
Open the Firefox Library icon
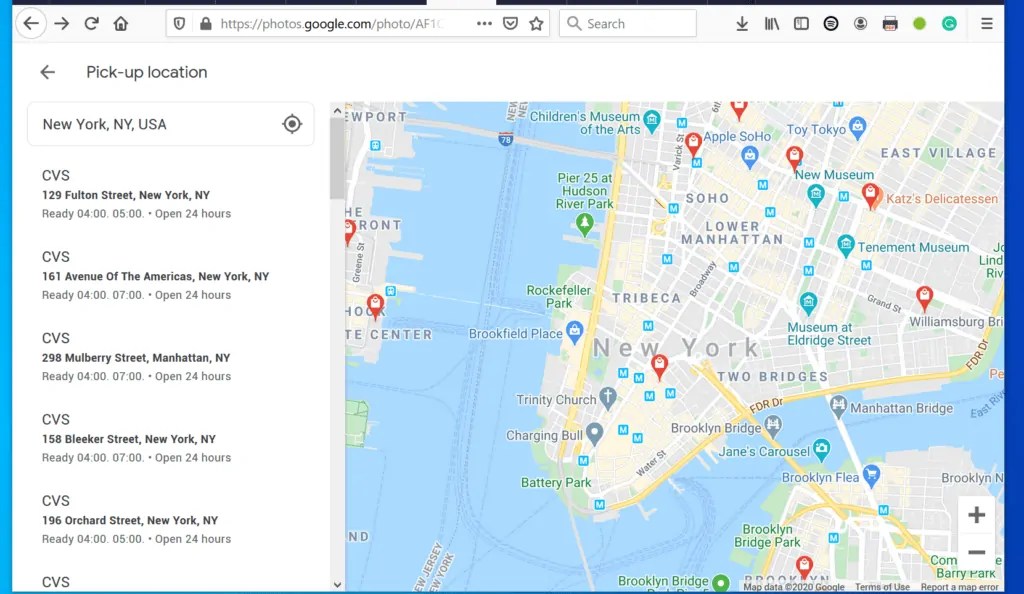click(772, 23)
